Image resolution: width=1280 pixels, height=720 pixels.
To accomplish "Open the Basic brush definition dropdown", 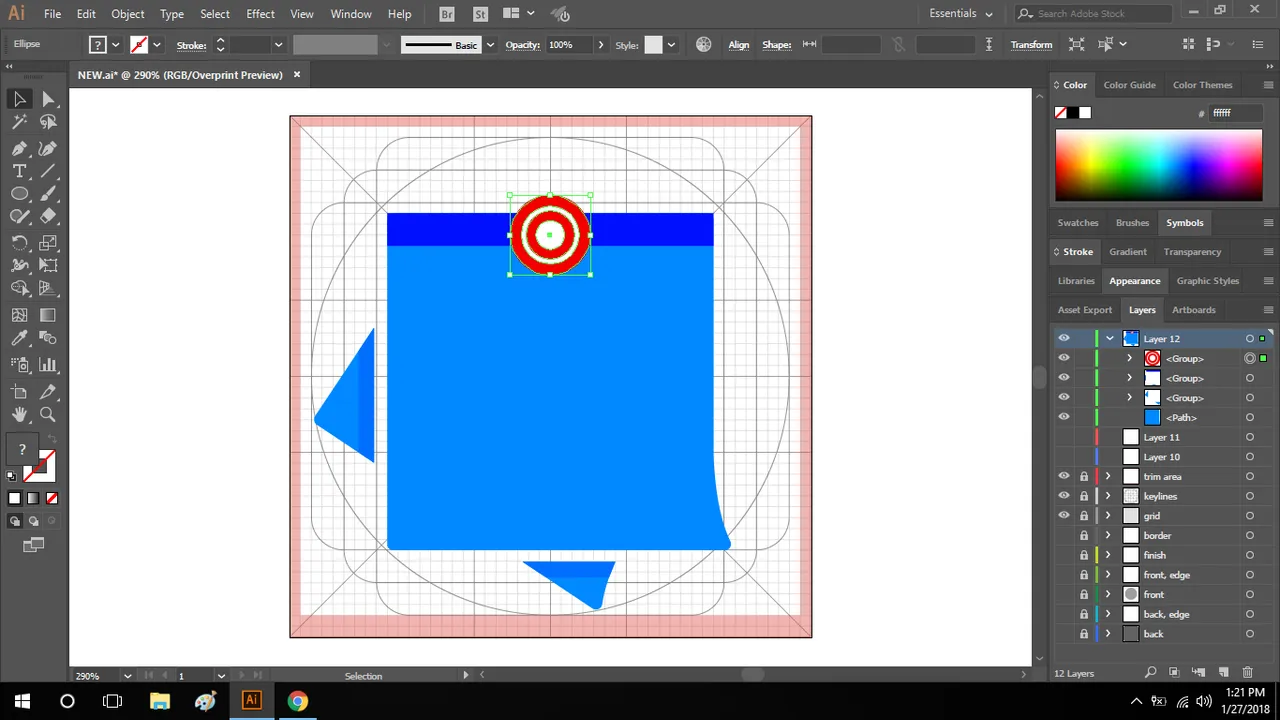I will 490,45.
